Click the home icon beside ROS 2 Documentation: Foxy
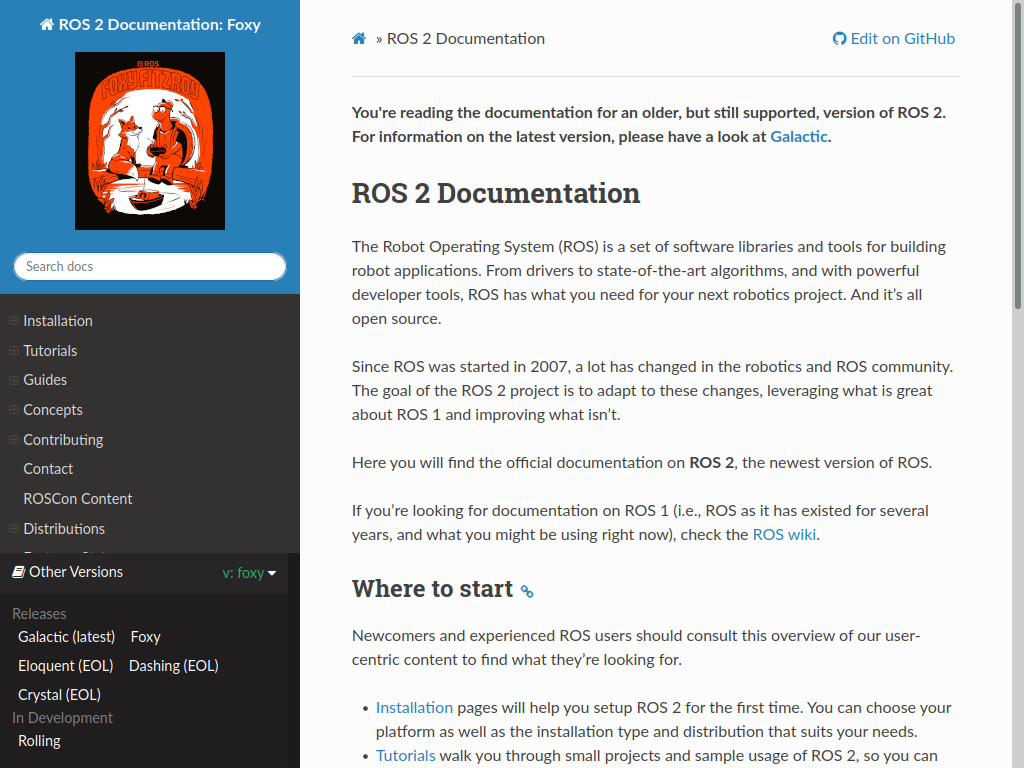Screen dimensions: 1024x768 pyautogui.click(x=46, y=25)
